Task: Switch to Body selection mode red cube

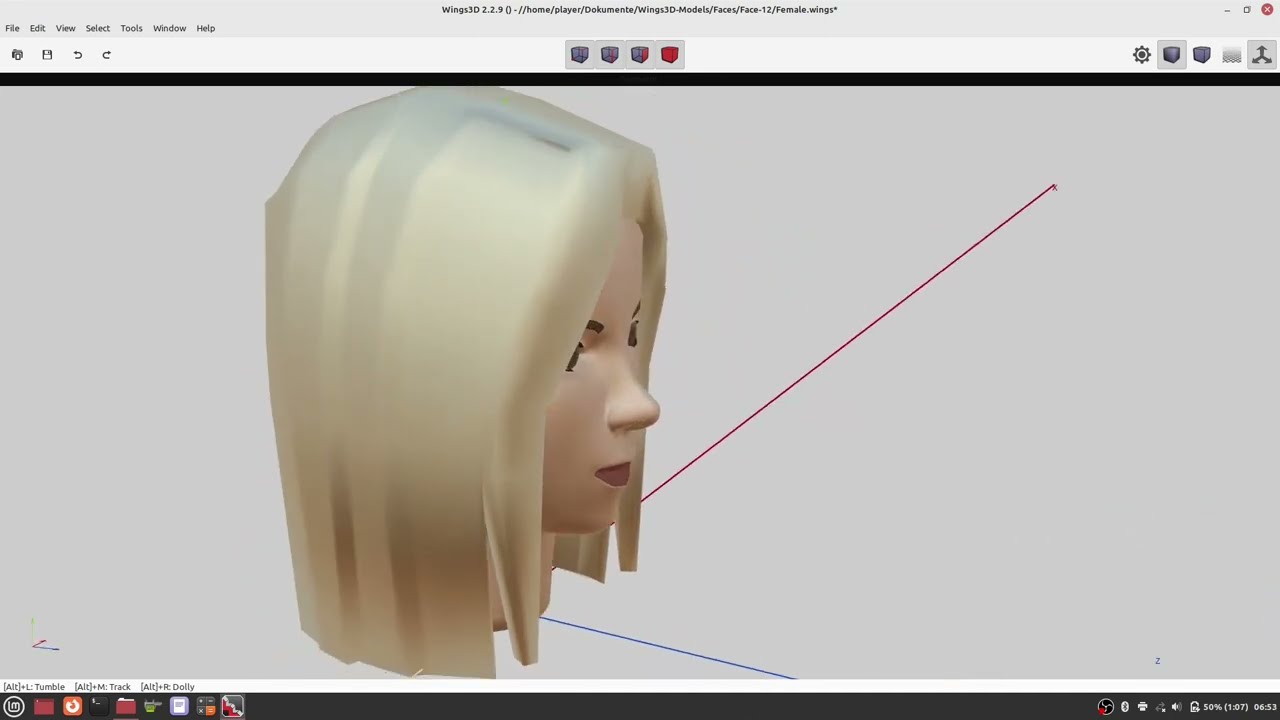Action: point(670,55)
